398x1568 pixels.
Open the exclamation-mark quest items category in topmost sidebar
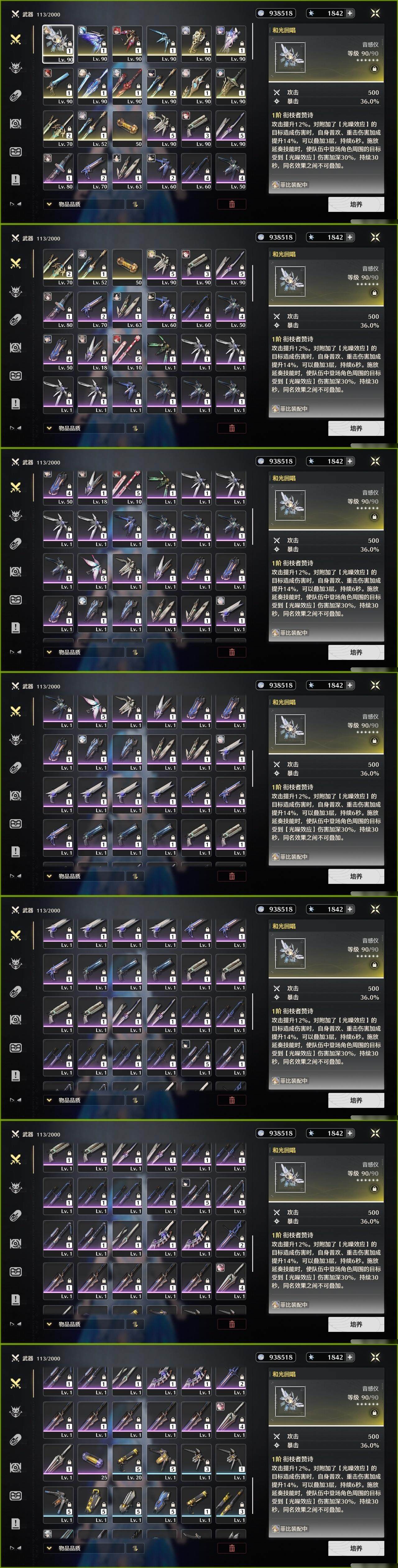point(16,180)
